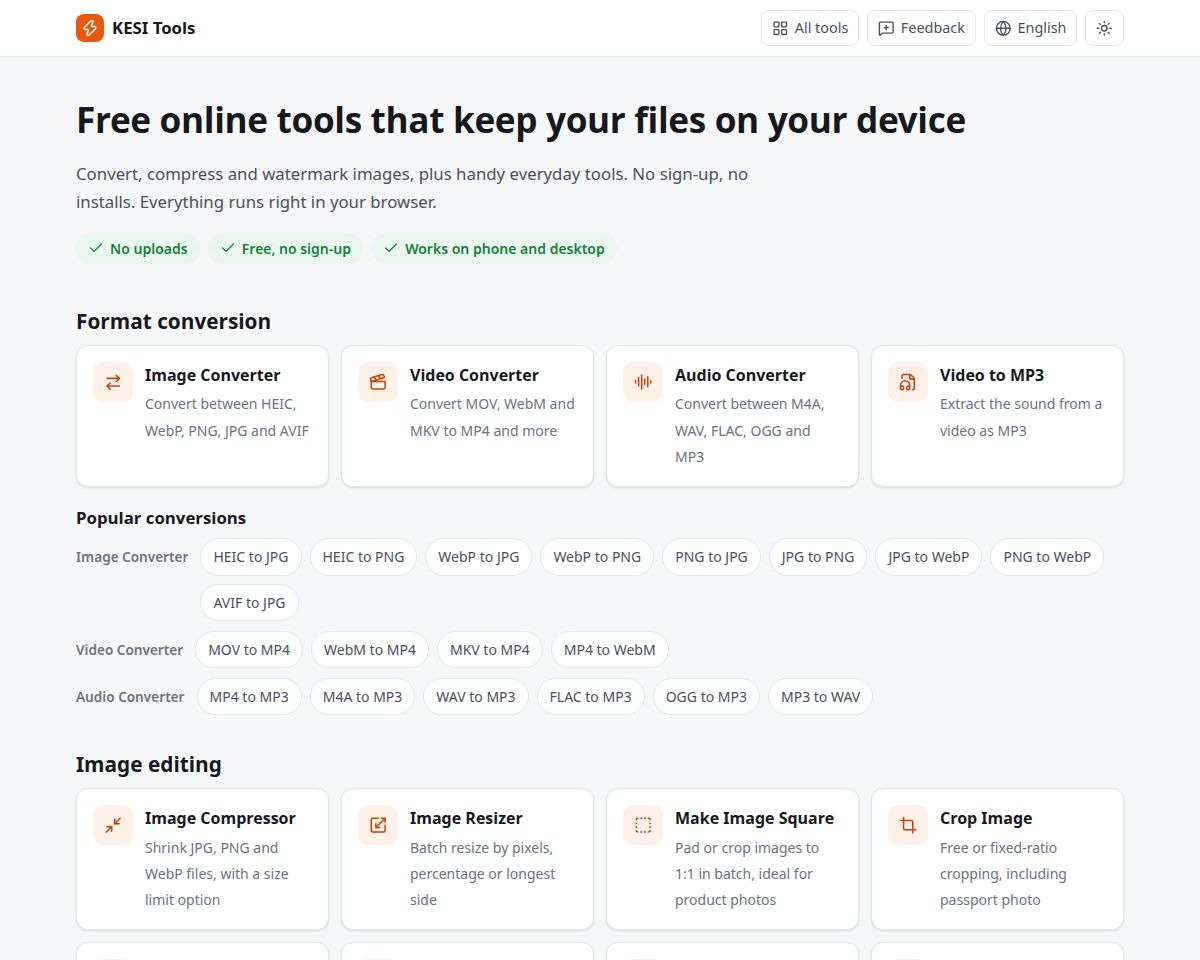
Task: Select the PNG to WebP chip
Action: point(1047,557)
